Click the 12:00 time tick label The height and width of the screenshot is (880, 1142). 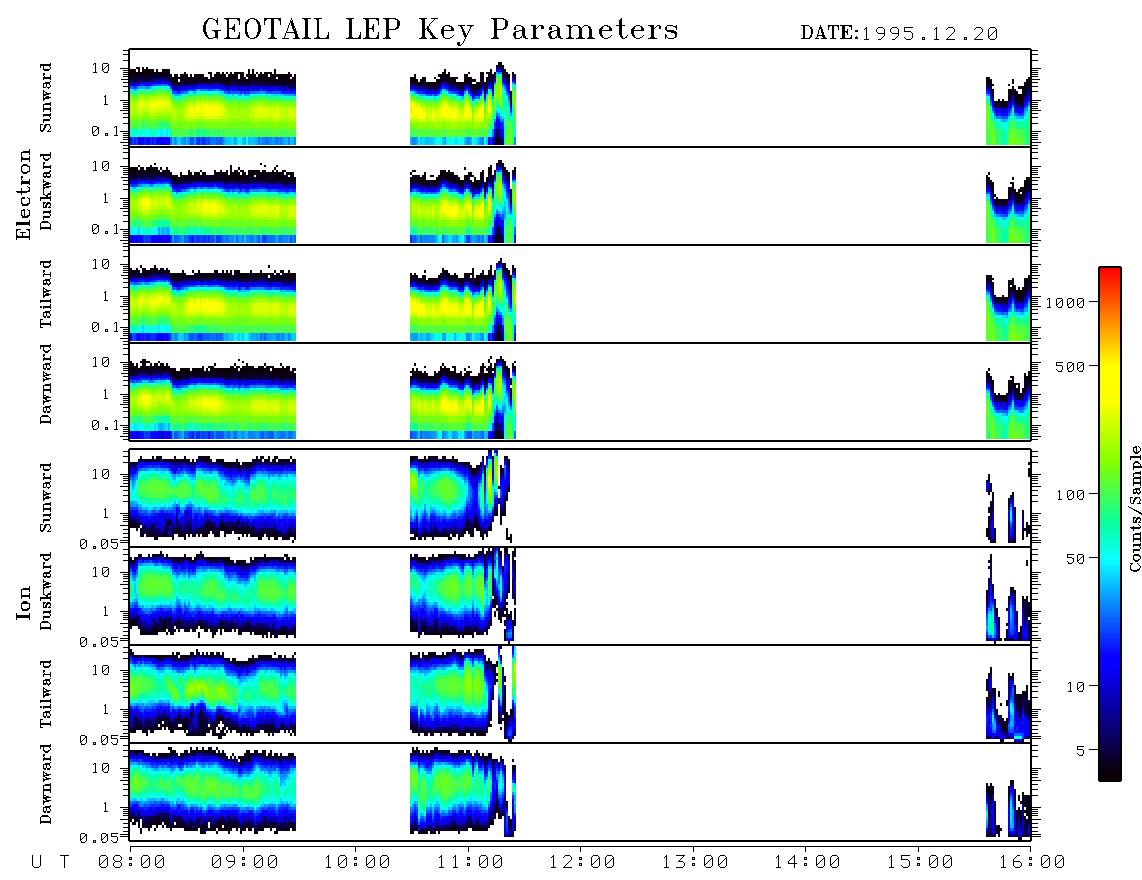click(x=582, y=862)
